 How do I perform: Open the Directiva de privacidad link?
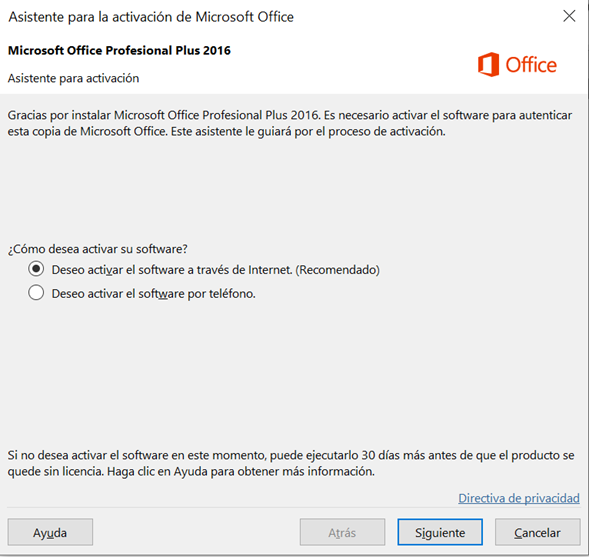pyautogui.click(x=519, y=498)
